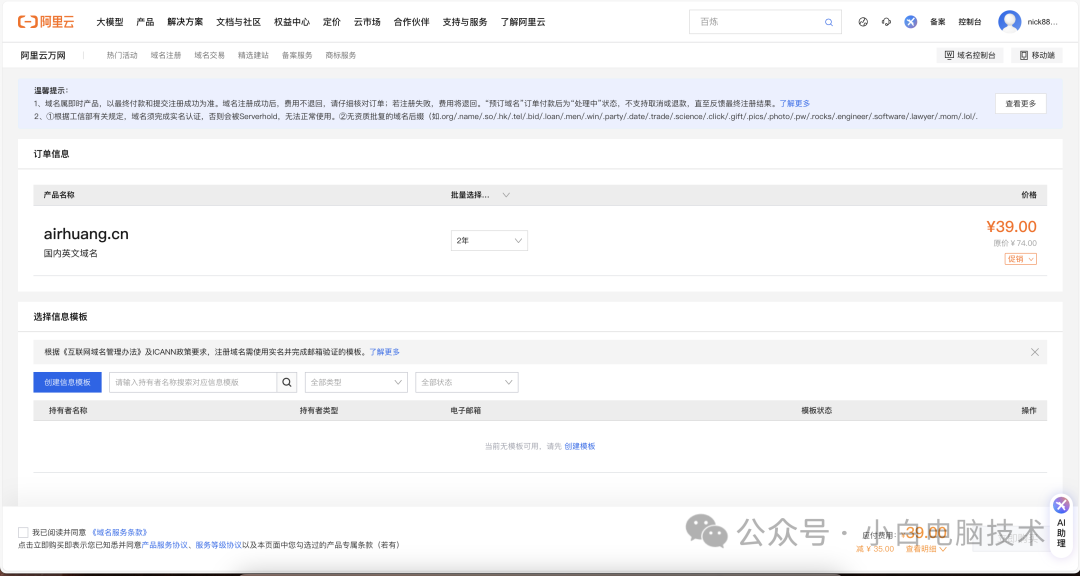Click the nick88 account name

click(1042, 22)
